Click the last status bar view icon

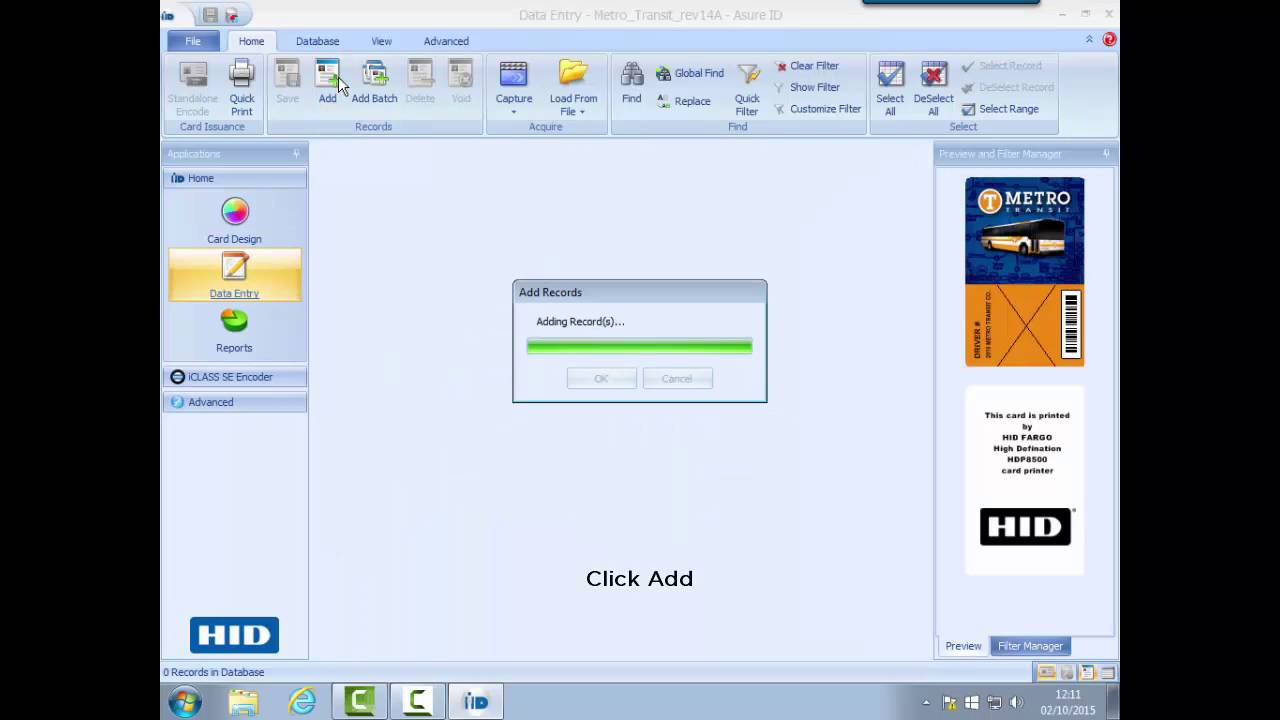[1107, 673]
